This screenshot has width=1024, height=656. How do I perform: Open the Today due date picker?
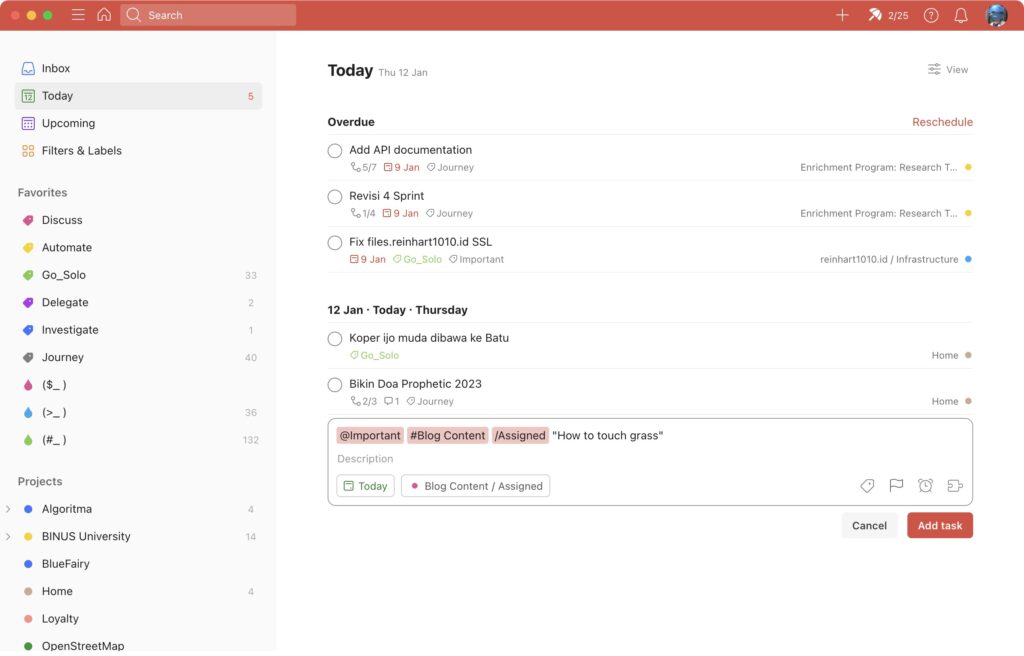coord(365,486)
